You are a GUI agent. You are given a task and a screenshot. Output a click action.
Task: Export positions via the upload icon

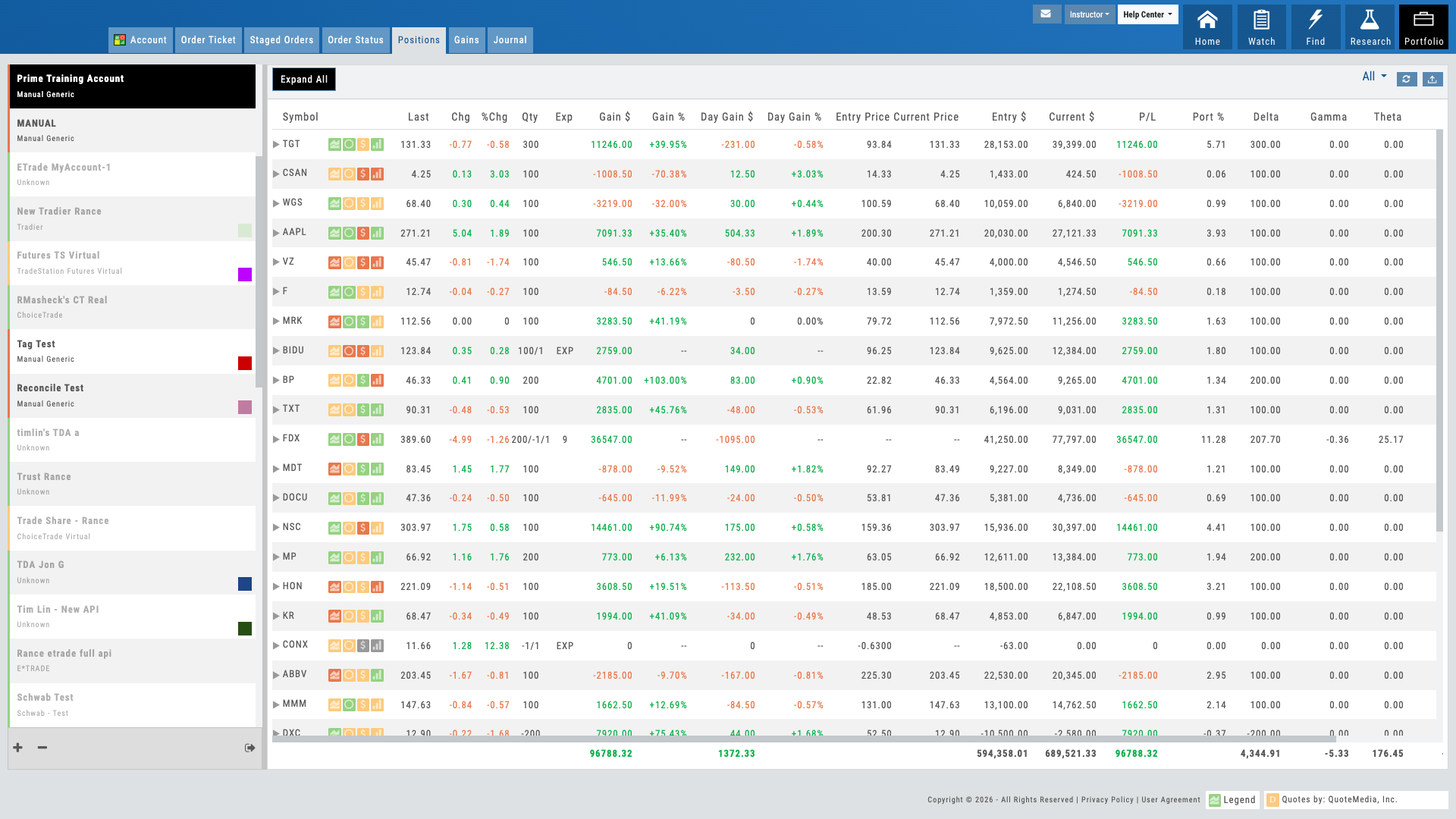pyautogui.click(x=1432, y=79)
